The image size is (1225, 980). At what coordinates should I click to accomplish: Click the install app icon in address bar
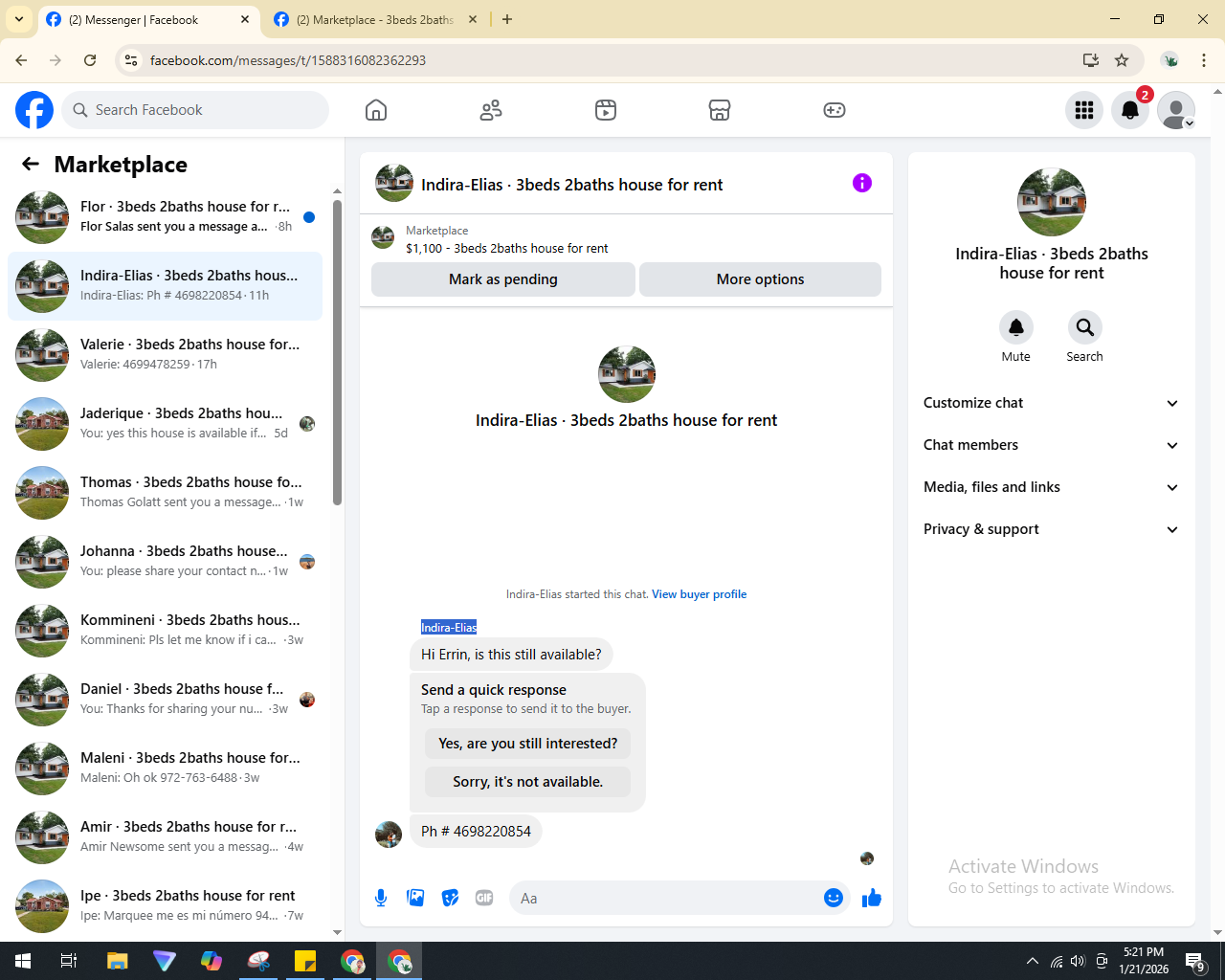coord(1090,60)
